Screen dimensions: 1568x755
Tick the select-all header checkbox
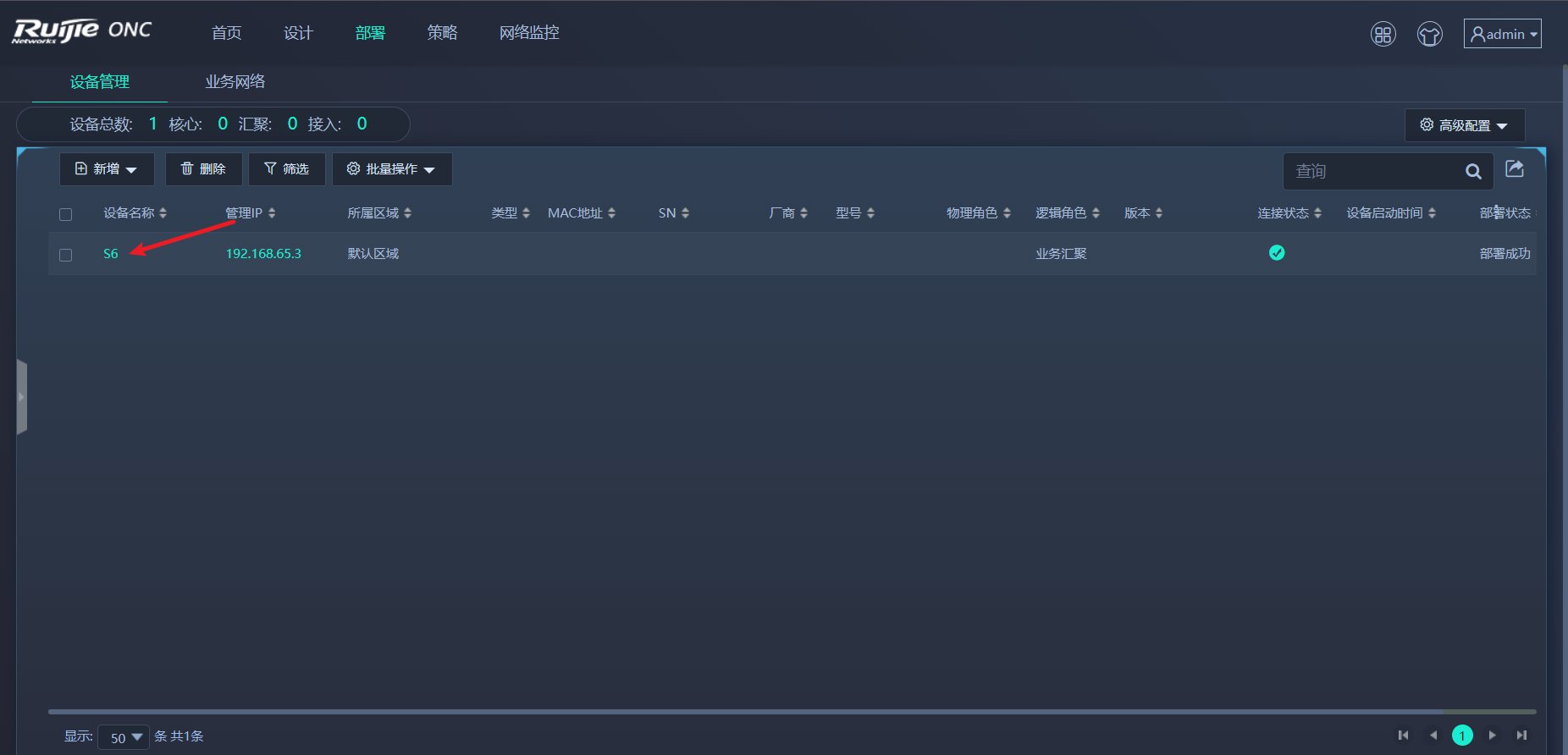click(65, 214)
